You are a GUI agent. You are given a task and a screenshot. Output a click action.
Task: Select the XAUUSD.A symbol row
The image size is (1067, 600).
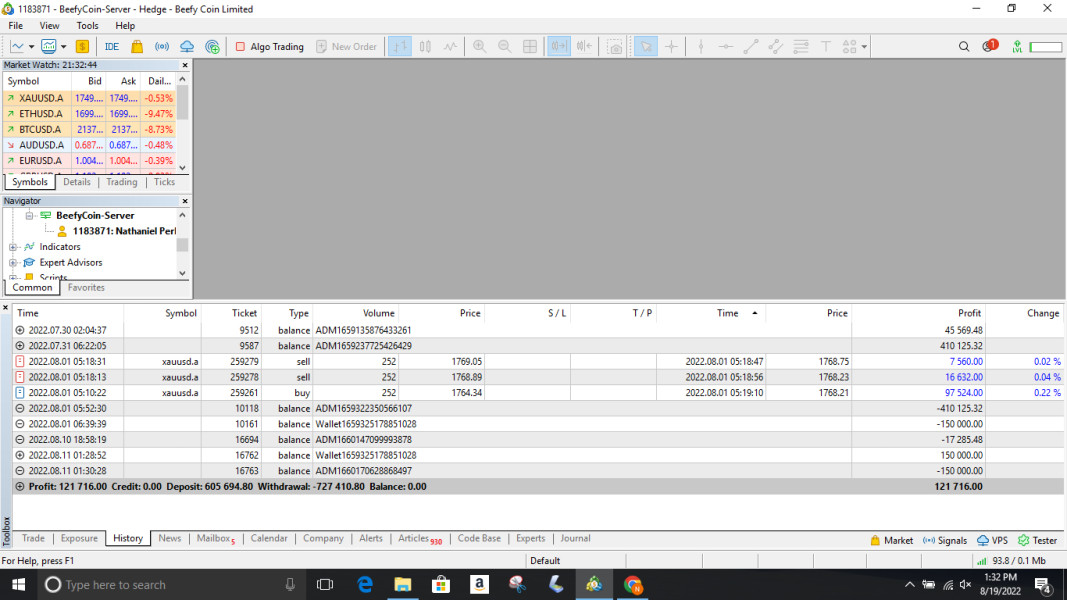(x=40, y=98)
